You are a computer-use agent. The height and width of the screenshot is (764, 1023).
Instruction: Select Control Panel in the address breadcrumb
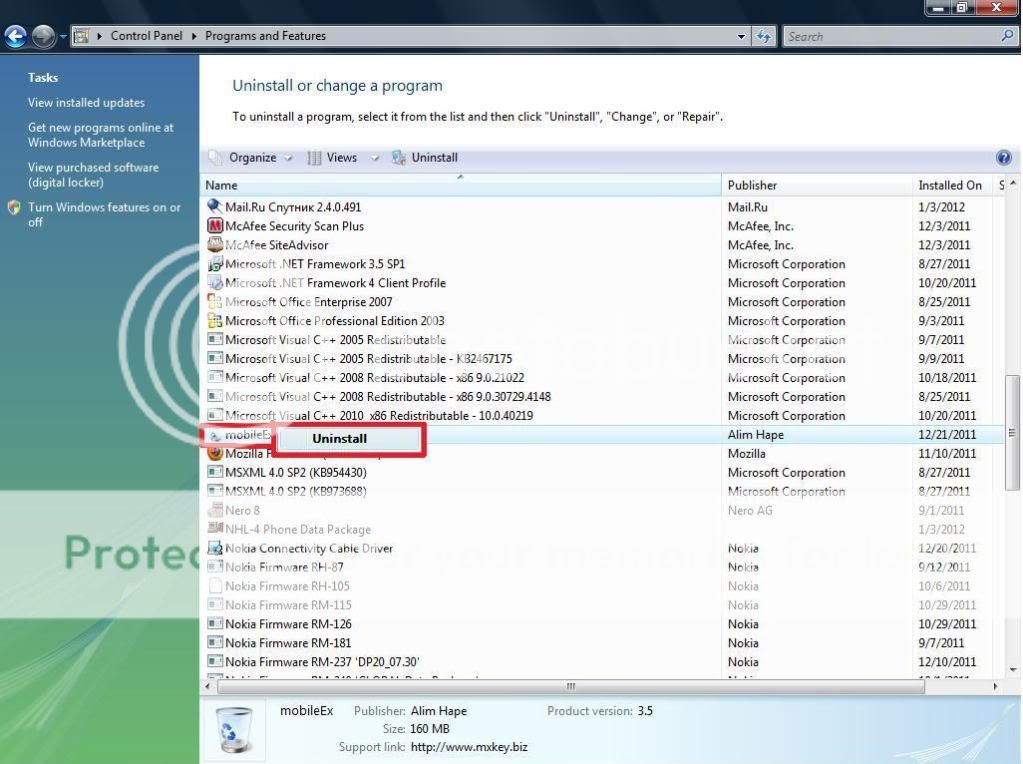pos(146,36)
